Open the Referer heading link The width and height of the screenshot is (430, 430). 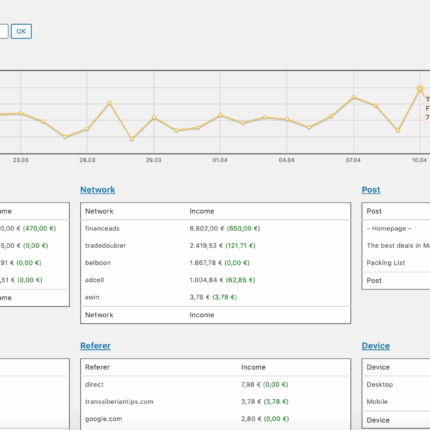[95, 346]
